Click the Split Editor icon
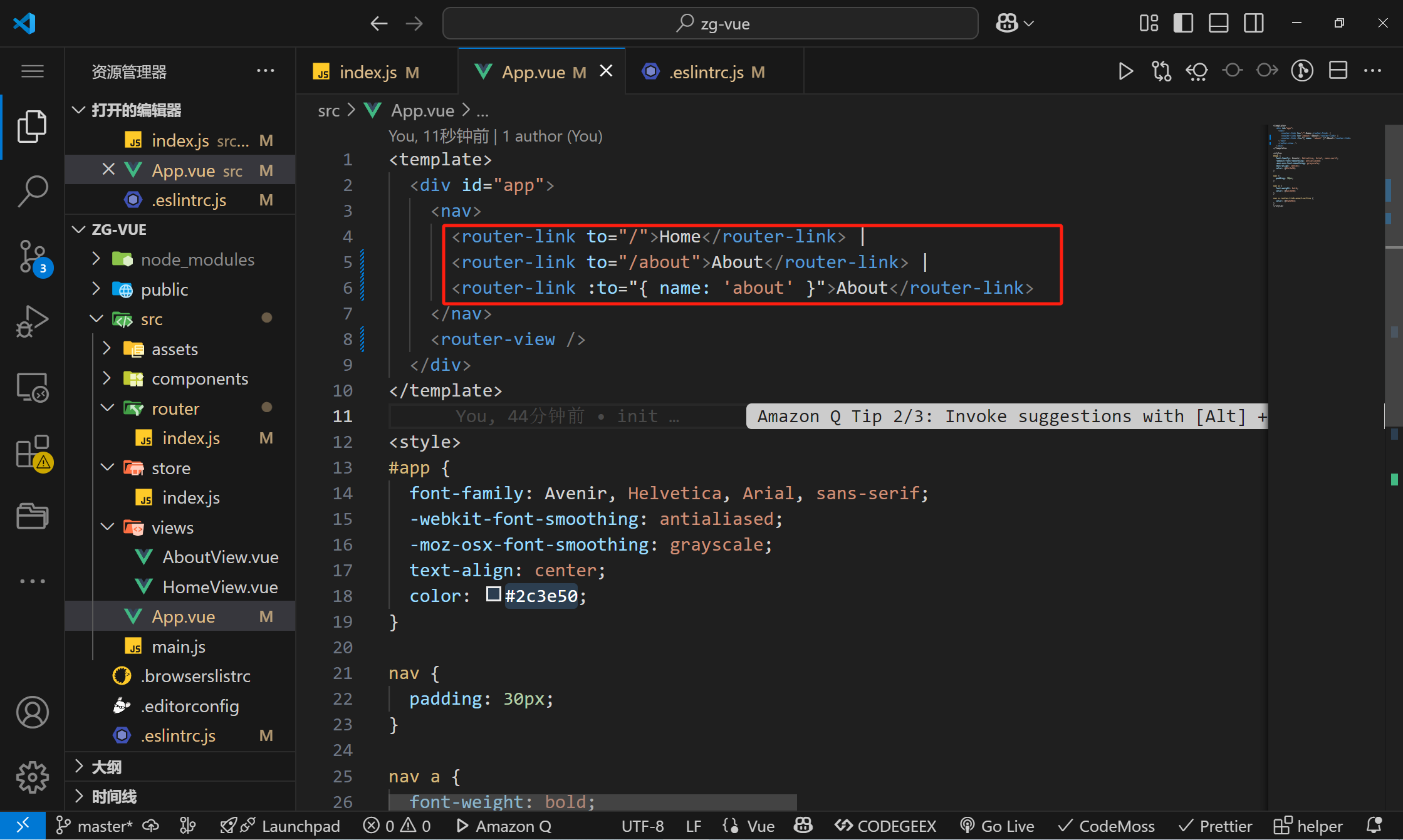The height and width of the screenshot is (840, 1403). coord(1338,71)
